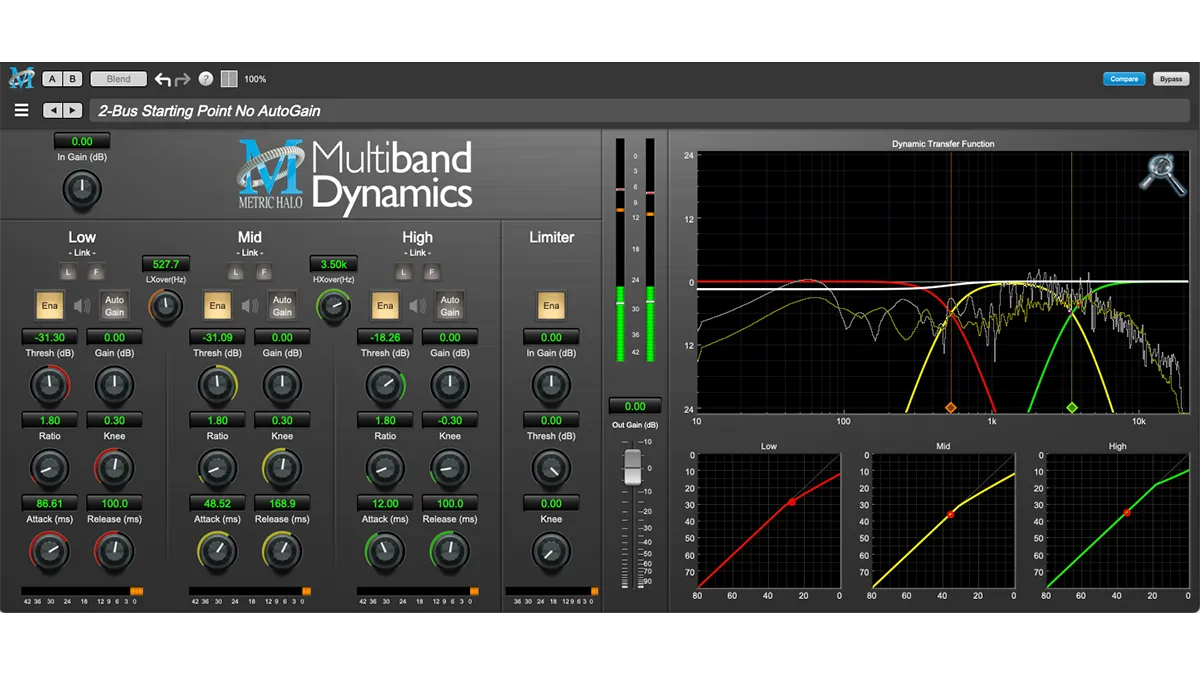
Task: Click the In Gain (dB) value field at top left
Action: [x=82, y=142]
